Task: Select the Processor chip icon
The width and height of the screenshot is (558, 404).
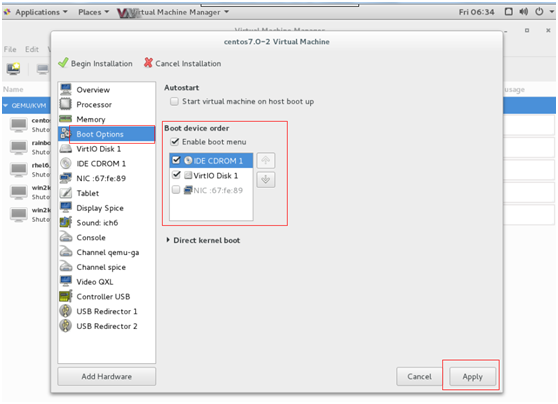Action: click(66, 104)
